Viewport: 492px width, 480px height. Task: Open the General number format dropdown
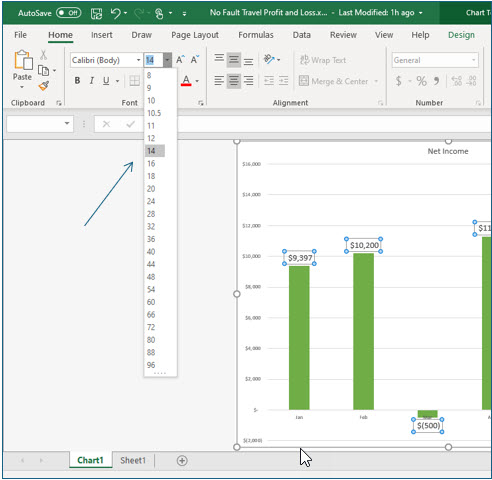[473, 60]
